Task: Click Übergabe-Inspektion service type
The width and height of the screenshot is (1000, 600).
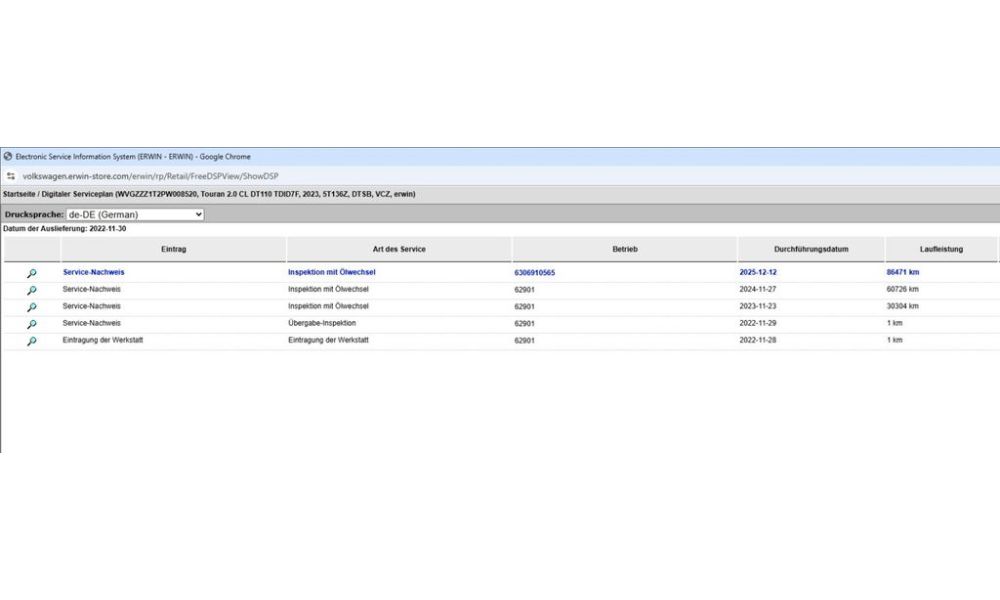Action: 321,323
